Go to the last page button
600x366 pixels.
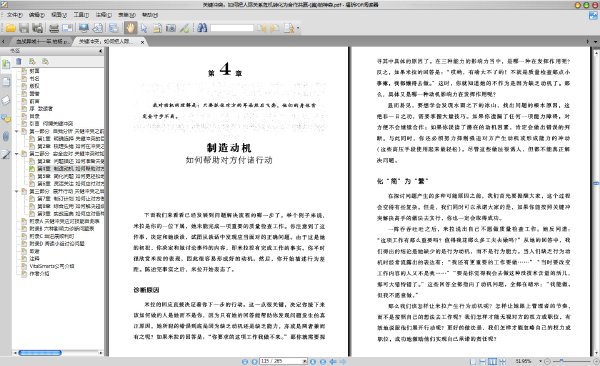323,361
